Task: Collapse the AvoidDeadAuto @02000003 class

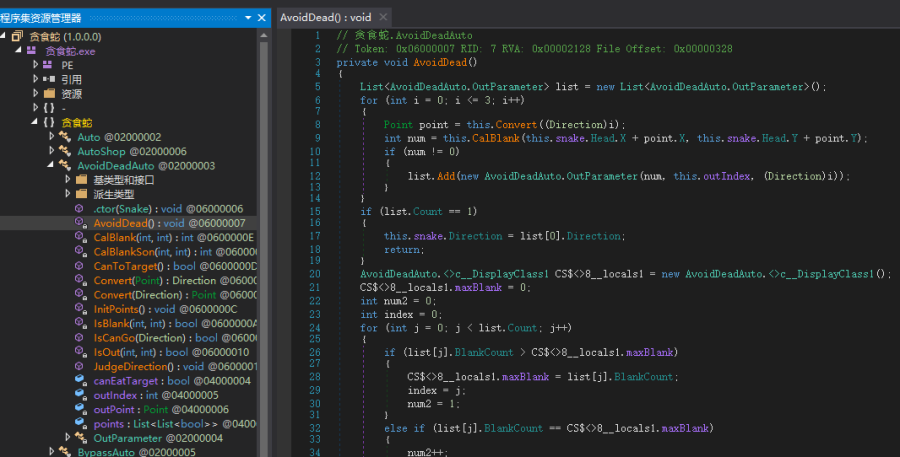Action: coord(51,165)
